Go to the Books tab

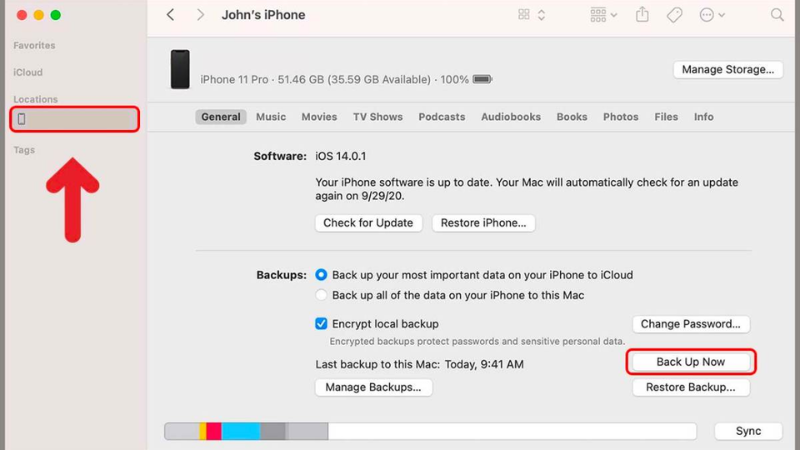[572, 117]
